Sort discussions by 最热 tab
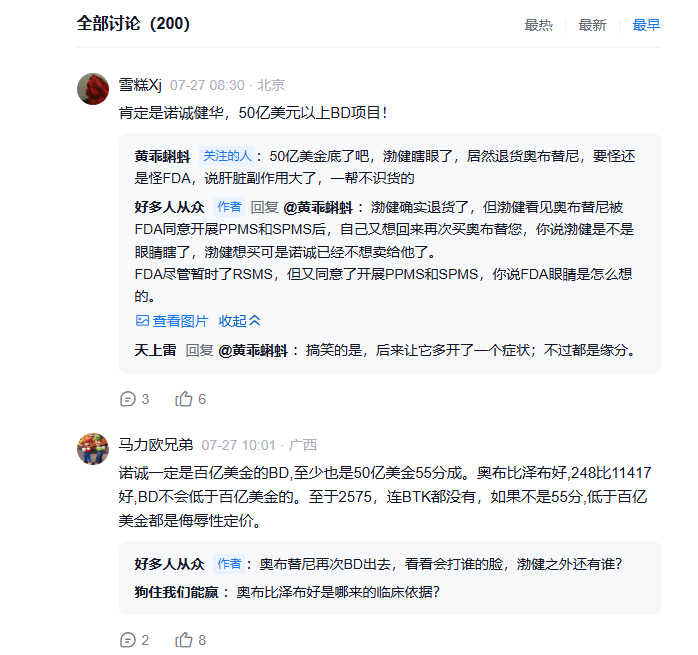The height and width of the screenshot is (655, 698). point(538,25)
